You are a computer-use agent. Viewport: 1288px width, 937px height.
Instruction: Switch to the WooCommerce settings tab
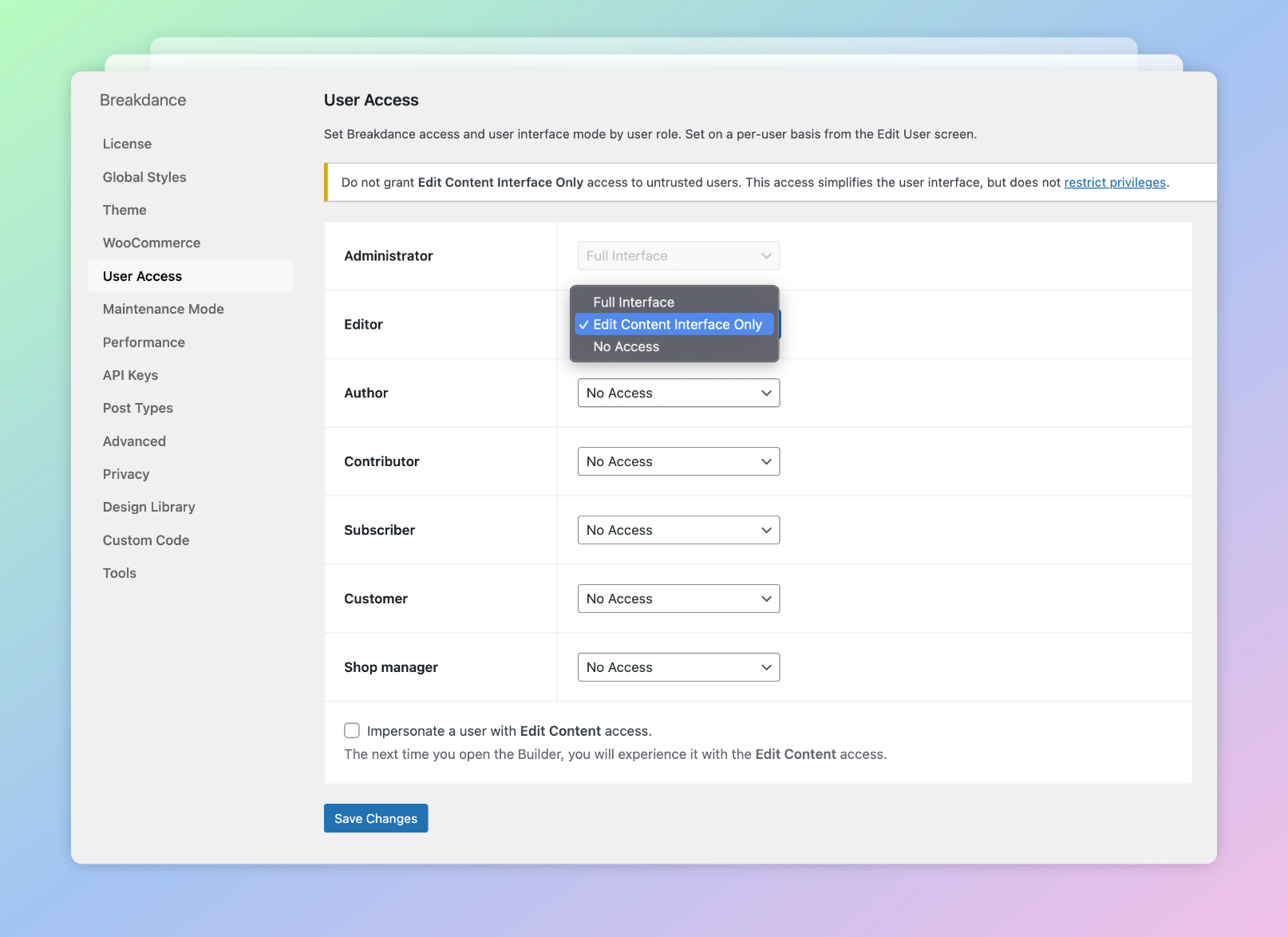pyautogui.click(x=152, y=243)
